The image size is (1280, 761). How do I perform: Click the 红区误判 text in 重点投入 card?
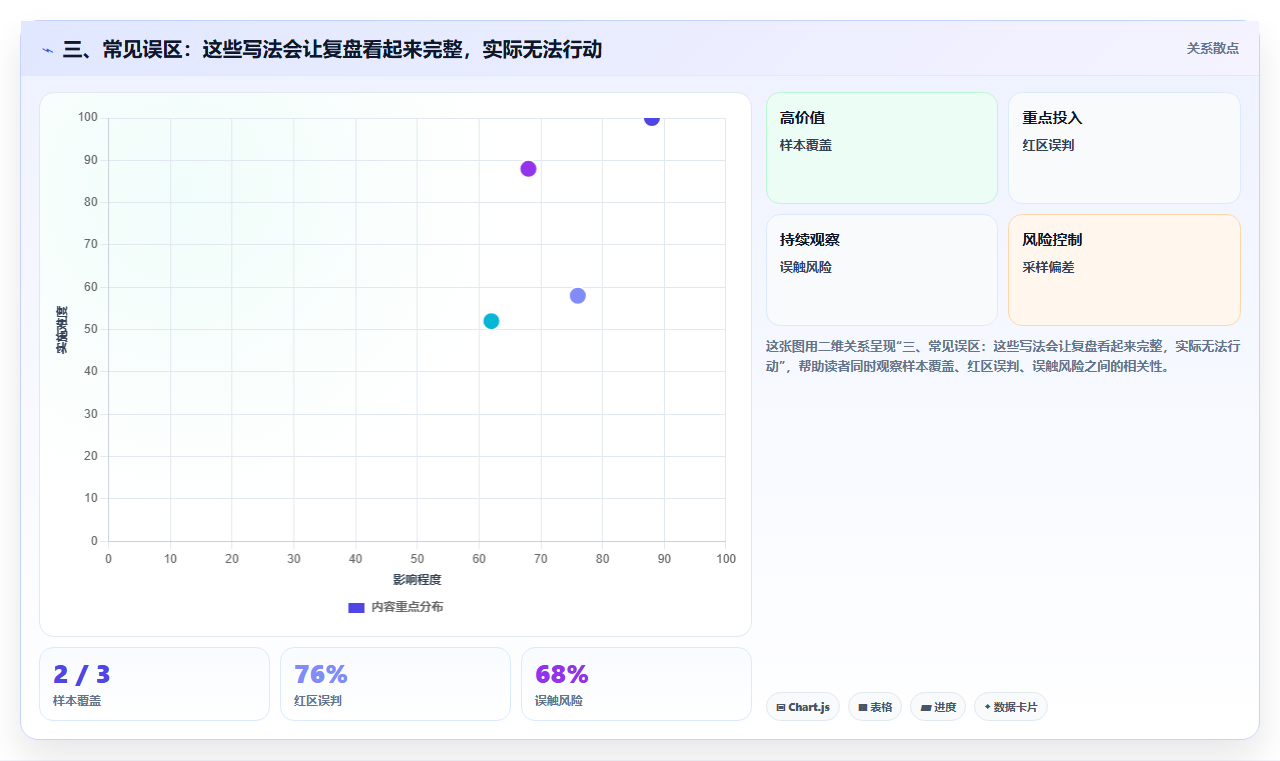[1048, 145]
